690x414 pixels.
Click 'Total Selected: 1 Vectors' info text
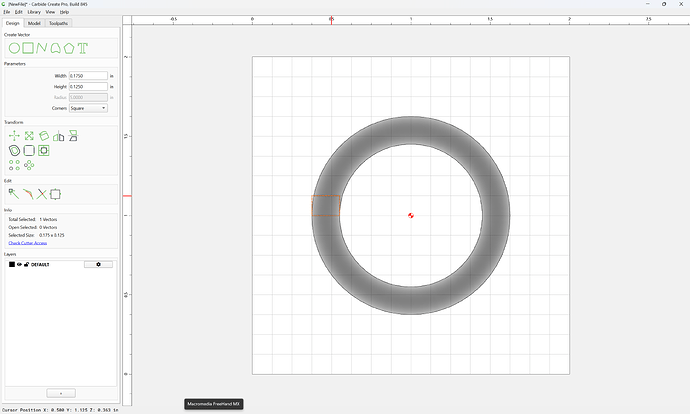pyautogui.click(x=33, y=219)
